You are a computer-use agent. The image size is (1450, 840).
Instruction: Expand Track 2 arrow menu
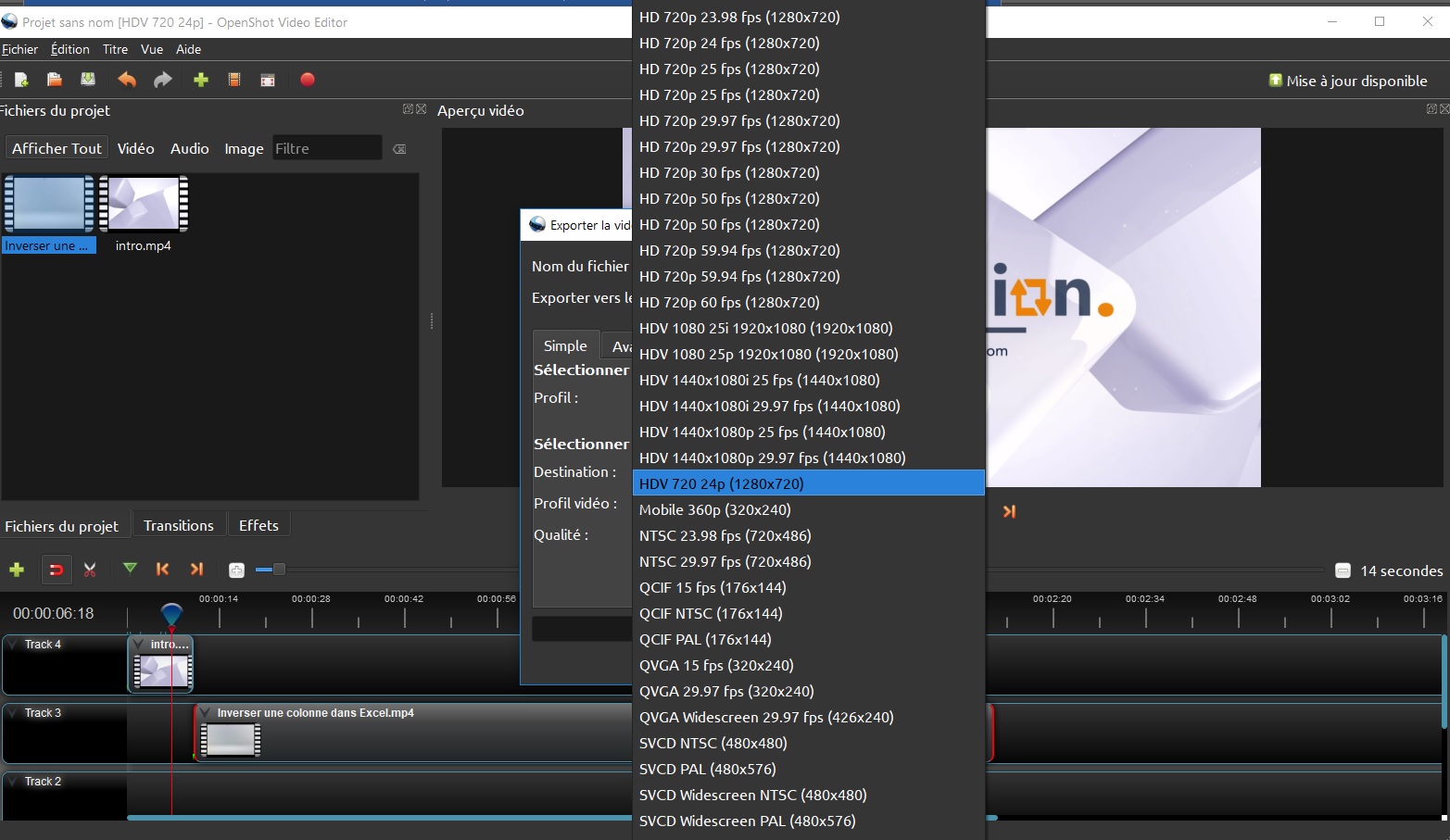pyautogui.click(x=13, y=782)
